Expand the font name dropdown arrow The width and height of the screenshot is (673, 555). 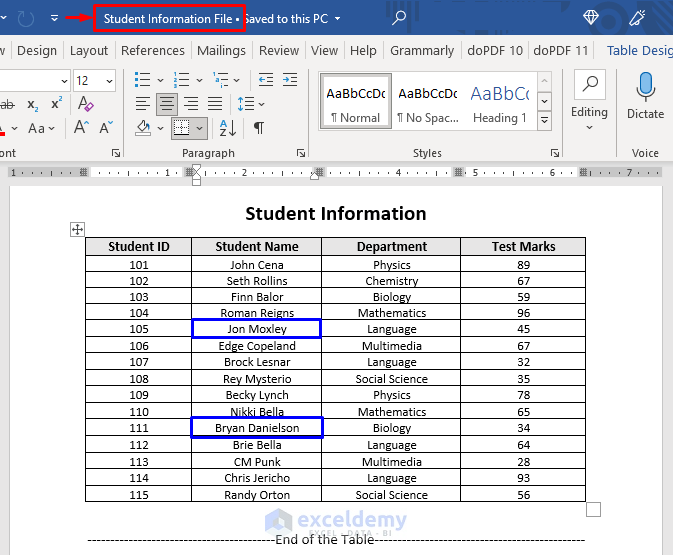pos(64,81)
